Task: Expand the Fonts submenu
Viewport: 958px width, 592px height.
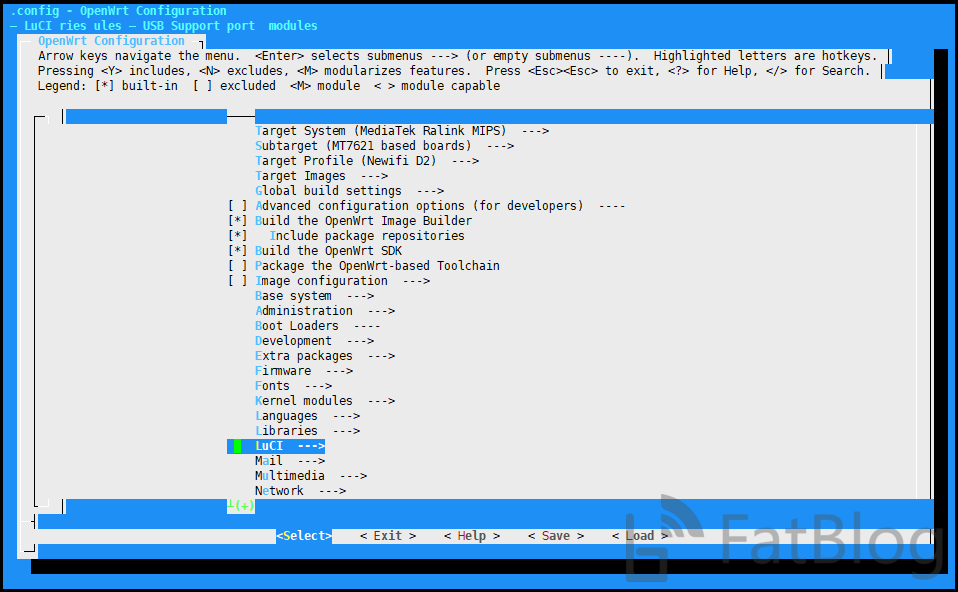Action: coord(293,386)
